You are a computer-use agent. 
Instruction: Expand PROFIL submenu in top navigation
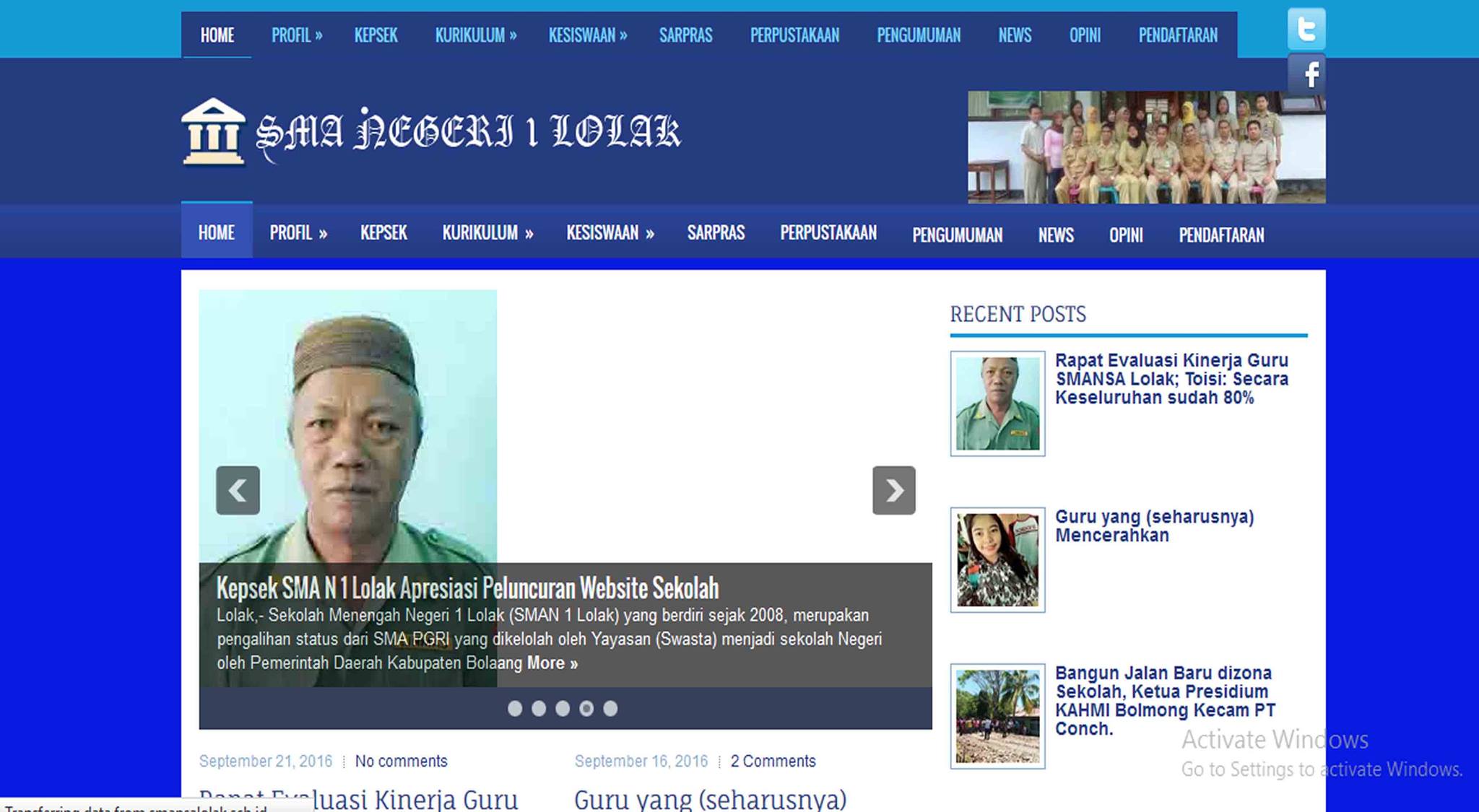pos(297,35)
